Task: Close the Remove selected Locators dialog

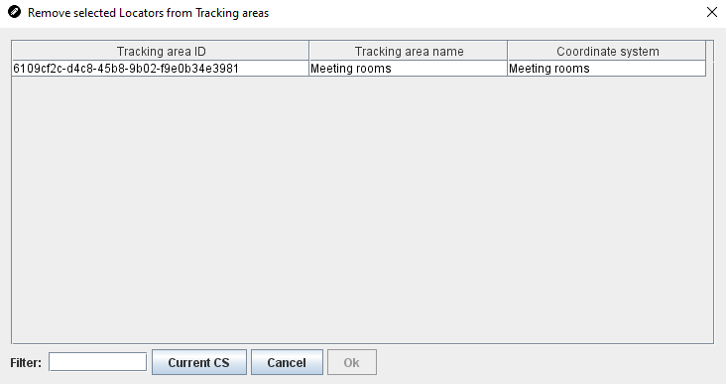Action: click(x=712, y=12)
